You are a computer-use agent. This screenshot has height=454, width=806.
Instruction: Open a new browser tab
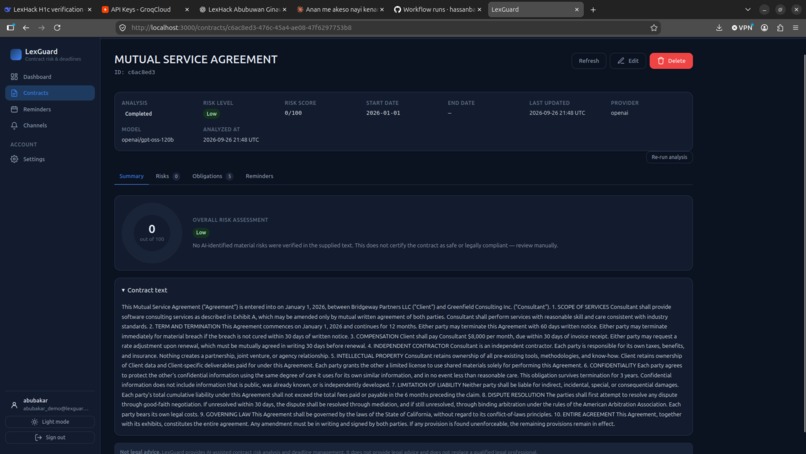pos(593,9)
